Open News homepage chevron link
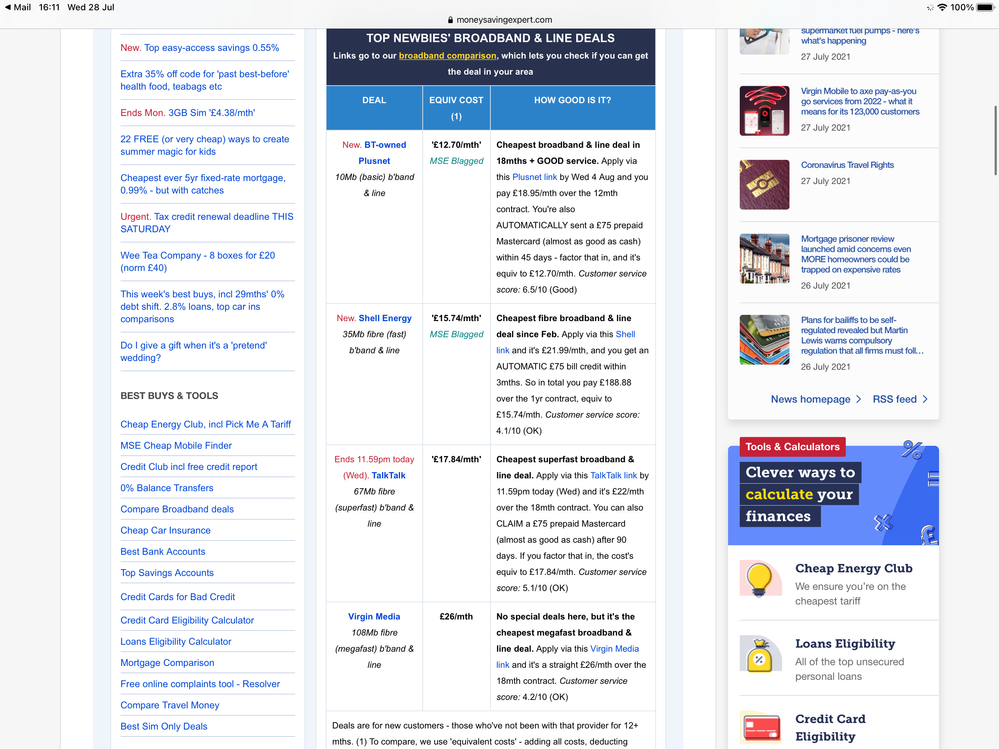The height and width of the screenshot is (749, 999). point(816,399)
